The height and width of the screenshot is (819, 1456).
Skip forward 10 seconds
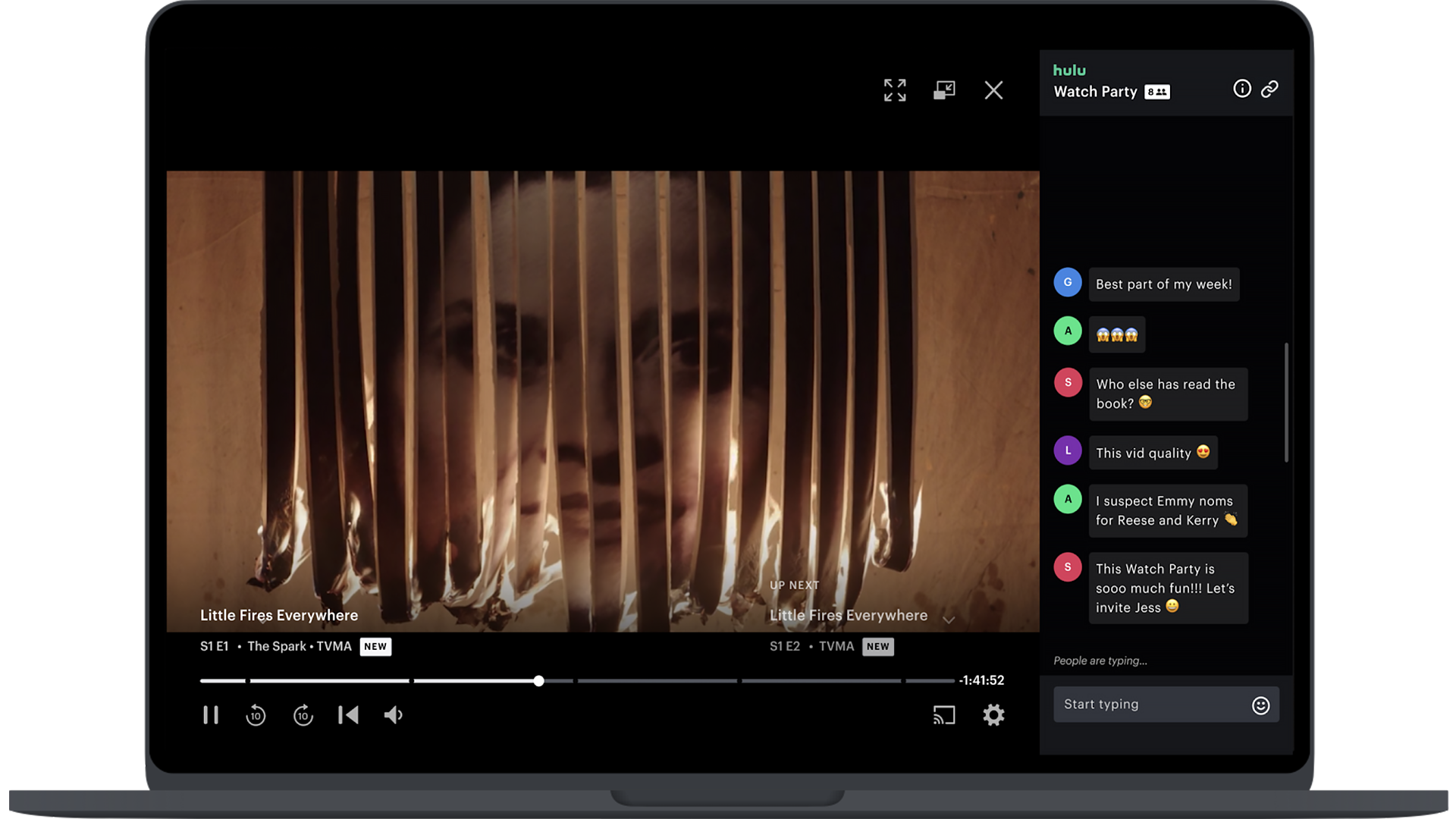coord(303,715)
